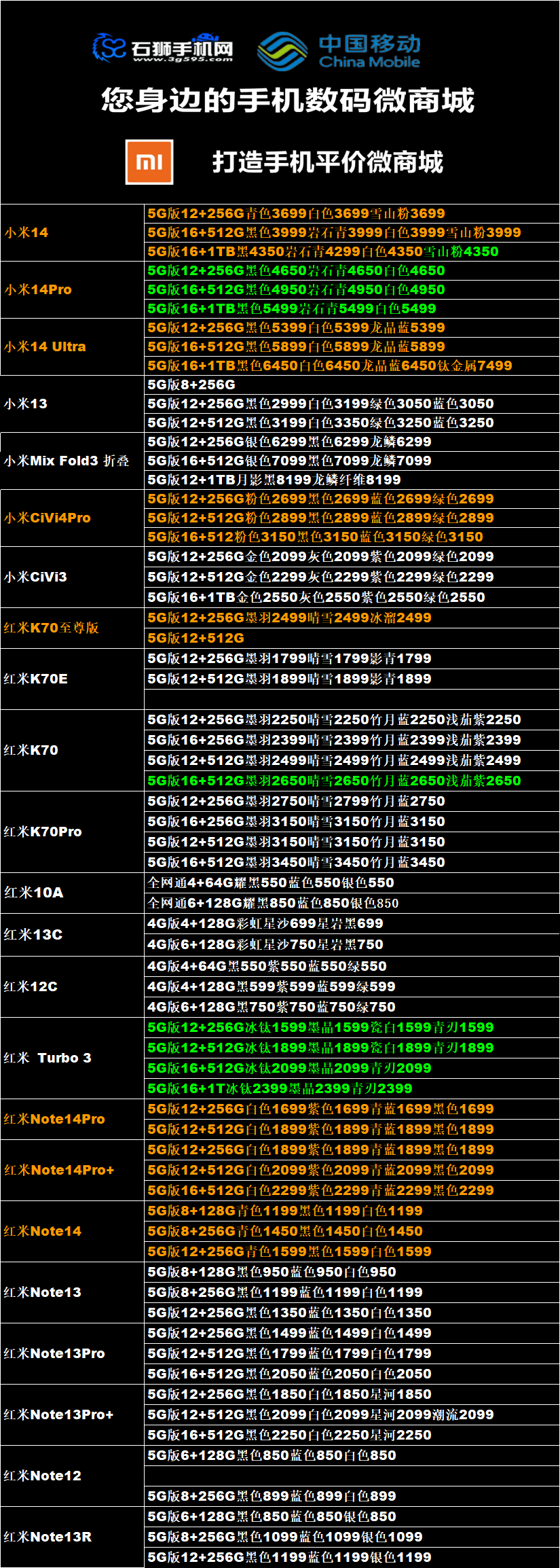
Task: Click the orange Mi logo
Action: coord(149,162)
